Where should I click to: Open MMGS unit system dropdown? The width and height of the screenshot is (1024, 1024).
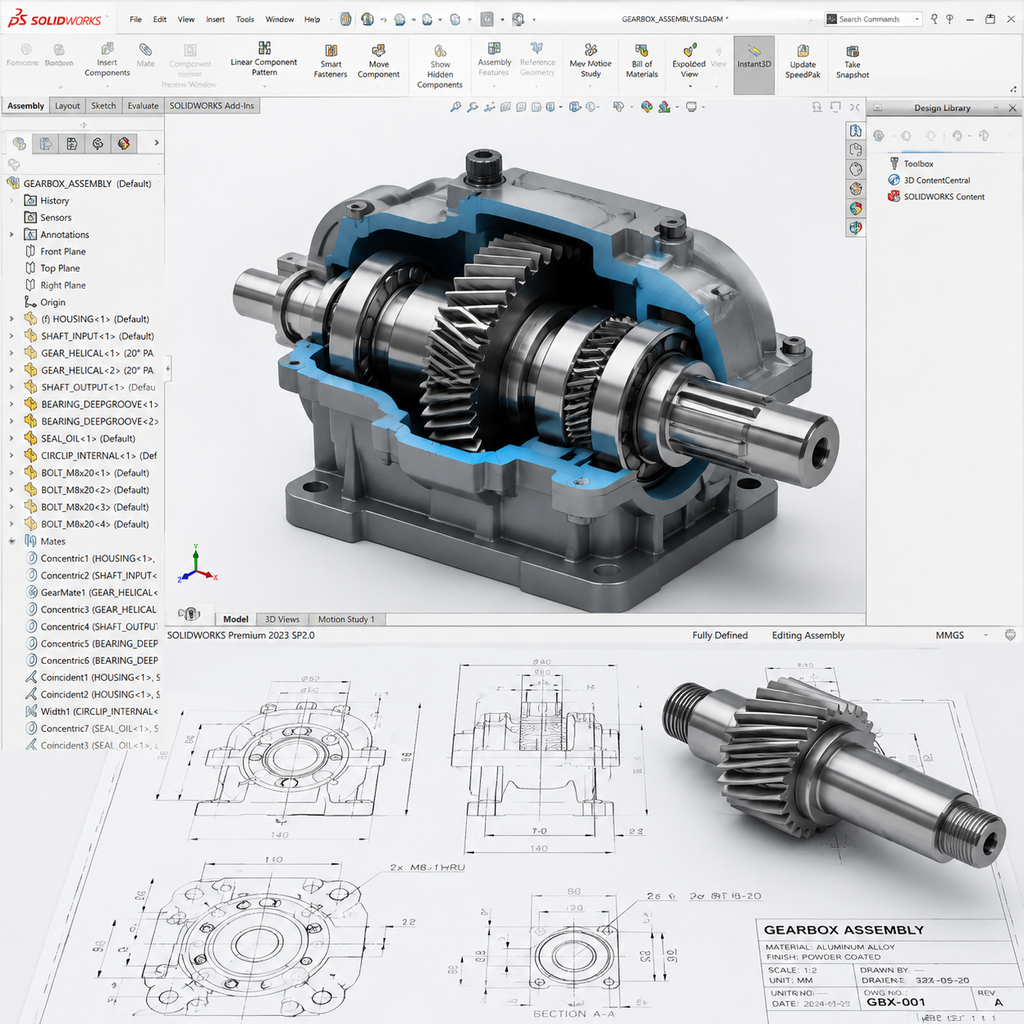coord(961,635)
